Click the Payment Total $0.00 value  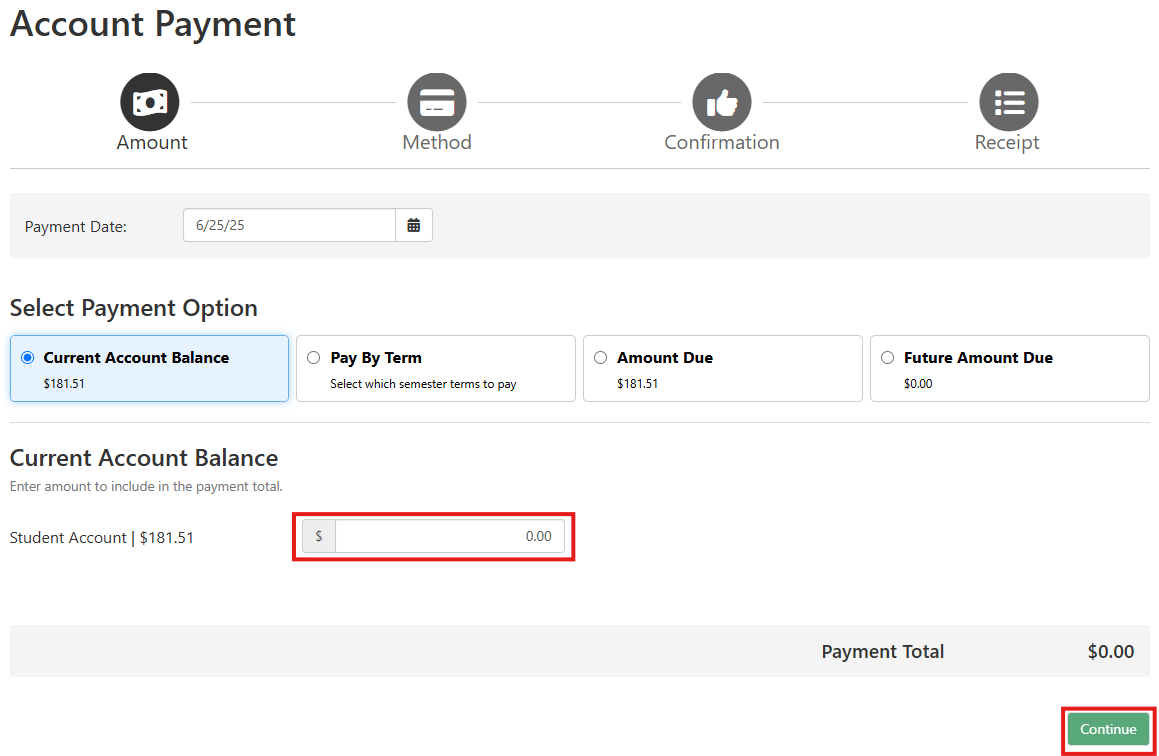[1110, 652]
